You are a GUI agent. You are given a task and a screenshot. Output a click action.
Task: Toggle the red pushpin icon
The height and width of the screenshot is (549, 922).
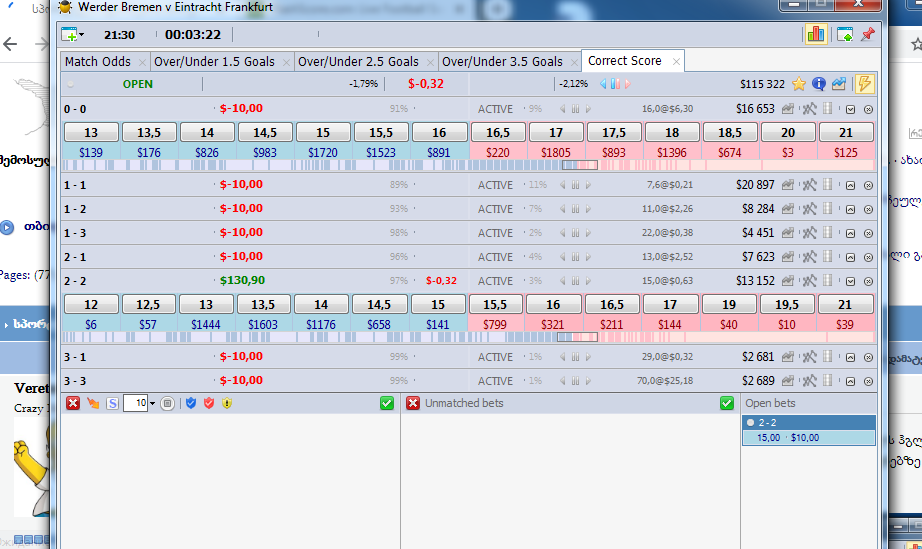867,35
